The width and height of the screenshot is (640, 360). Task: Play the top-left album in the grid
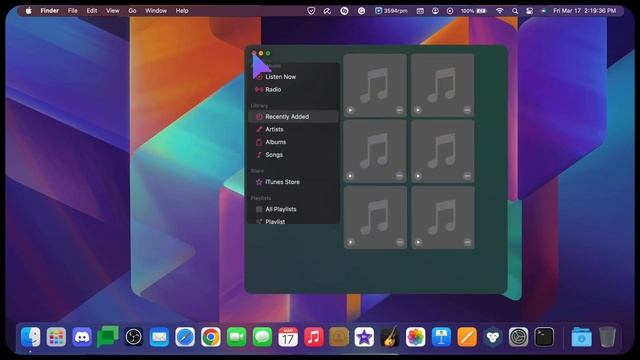[350, 110]
